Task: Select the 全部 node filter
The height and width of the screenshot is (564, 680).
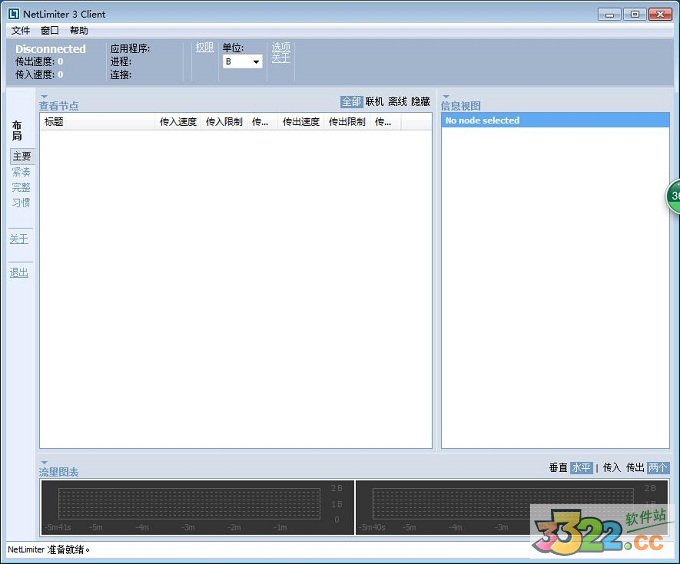Action: tap(351, 101)
